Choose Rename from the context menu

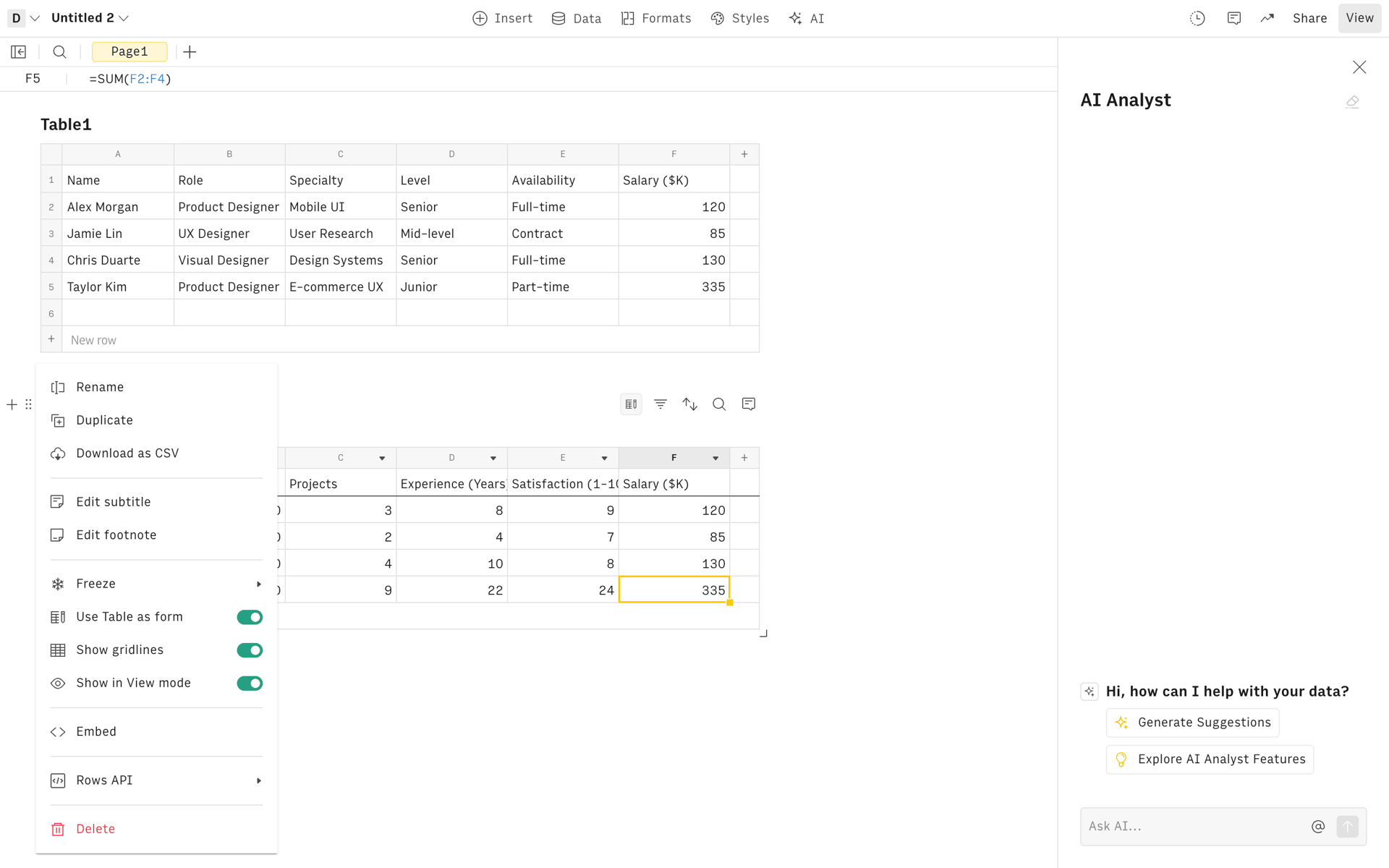(x=156, y=387)
